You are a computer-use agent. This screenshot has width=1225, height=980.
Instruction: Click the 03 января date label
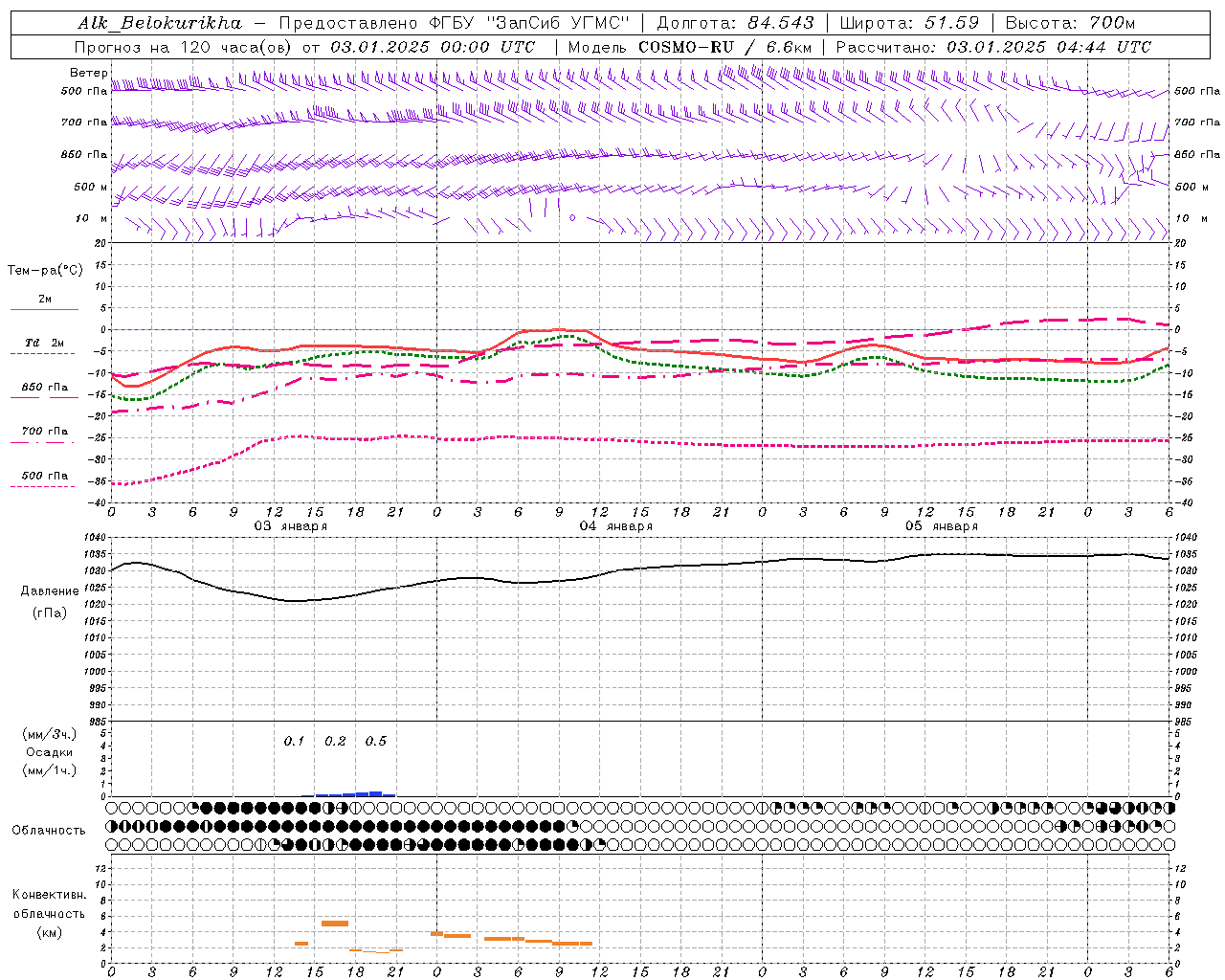(290, 525)
